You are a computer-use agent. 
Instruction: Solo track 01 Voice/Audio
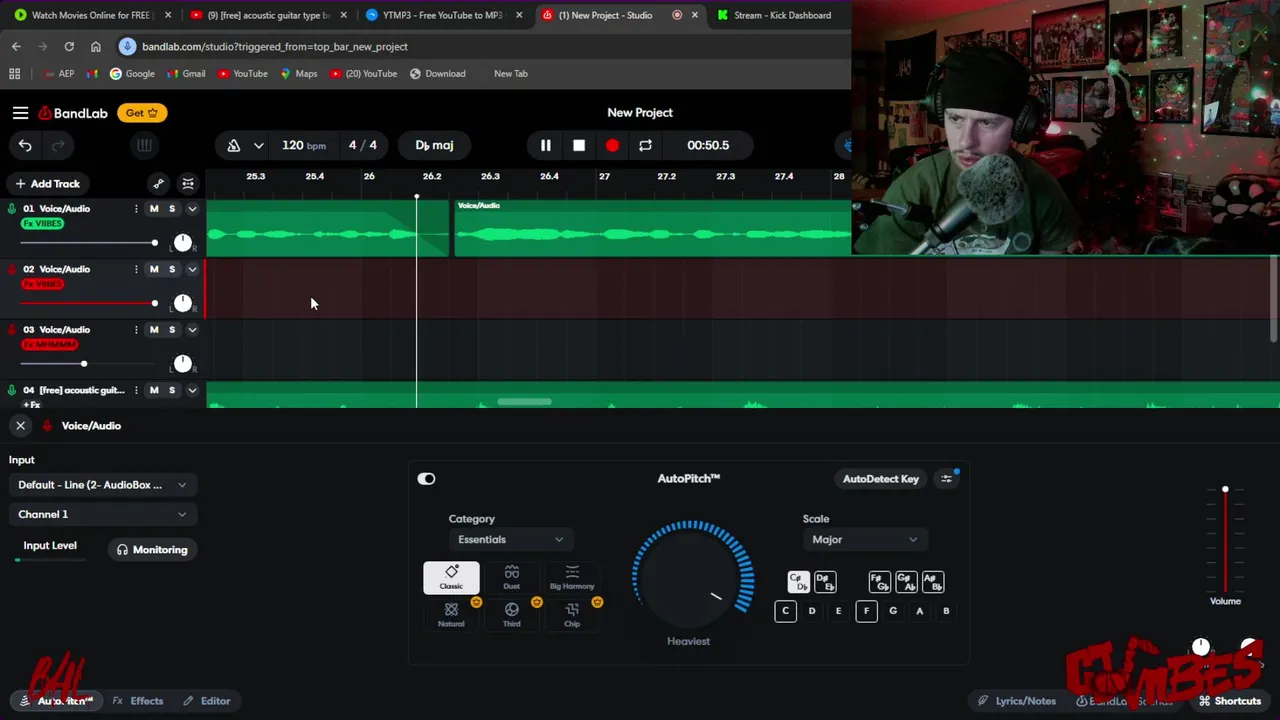(x=172, y=209)
